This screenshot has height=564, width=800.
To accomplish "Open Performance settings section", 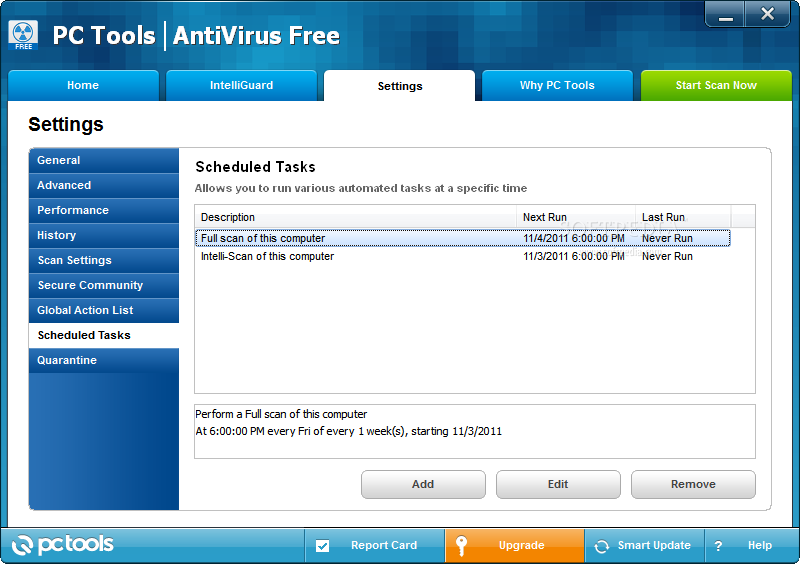I will click(x=104, y=210).
